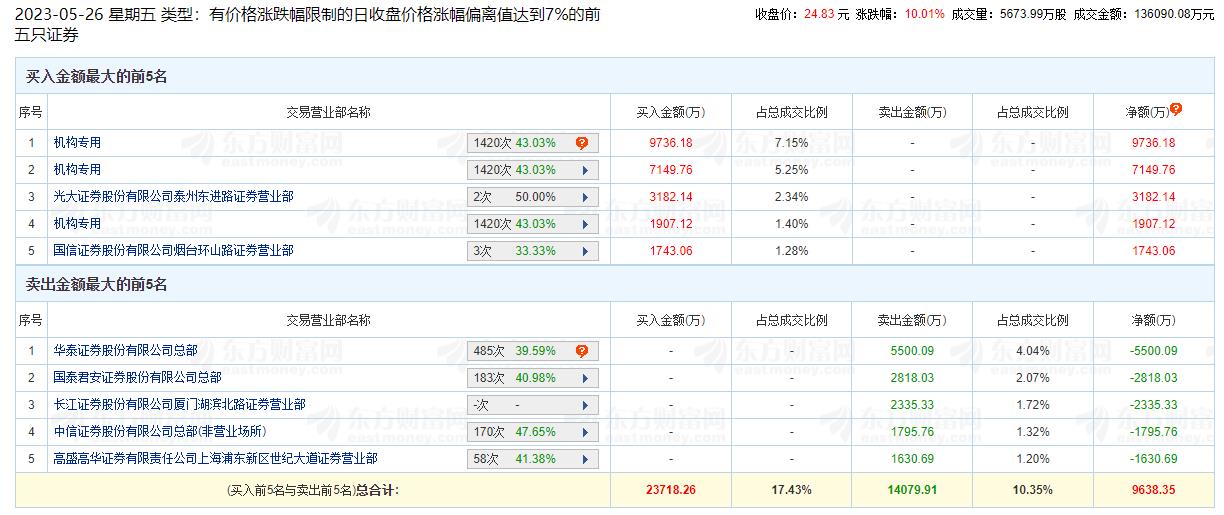Viewport: 1224px width, 515px height.
Task: Expand the 中信证券总部(非营业场所) row details
Action: 585,432
